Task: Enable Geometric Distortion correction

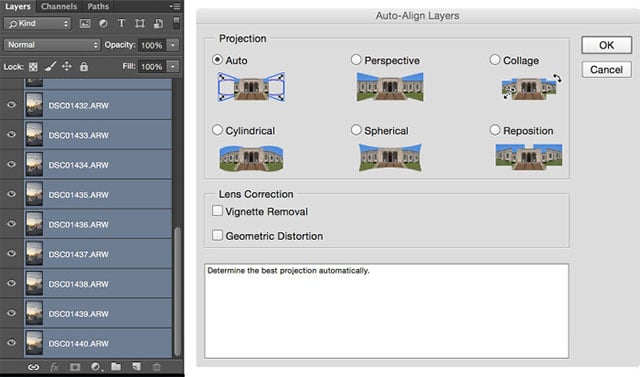Action: pyautogui.click(x=217, y=235)
